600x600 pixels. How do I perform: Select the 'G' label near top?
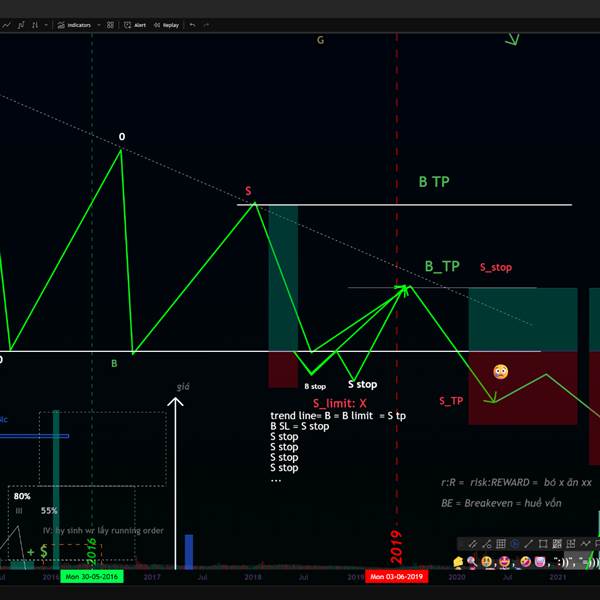pos(320,40)
